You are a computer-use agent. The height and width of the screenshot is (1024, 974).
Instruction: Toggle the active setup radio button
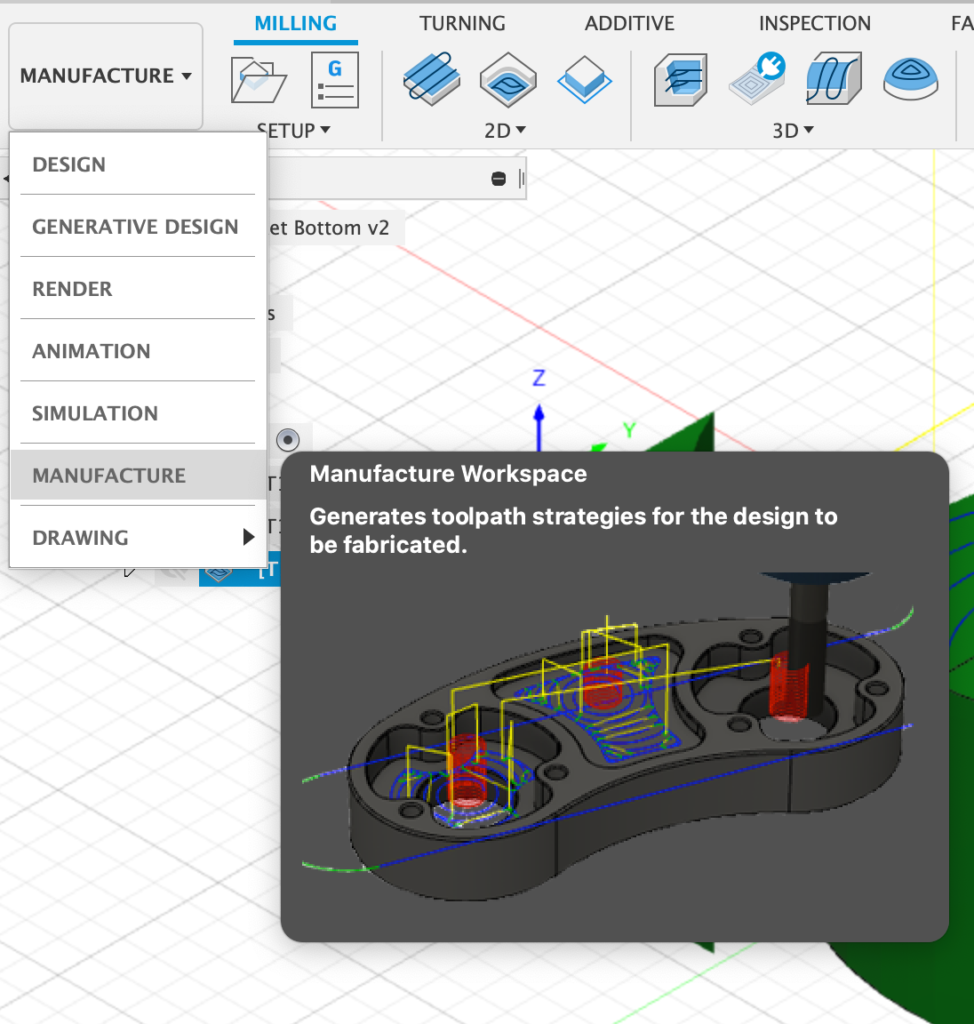click(x=288, y=439)
